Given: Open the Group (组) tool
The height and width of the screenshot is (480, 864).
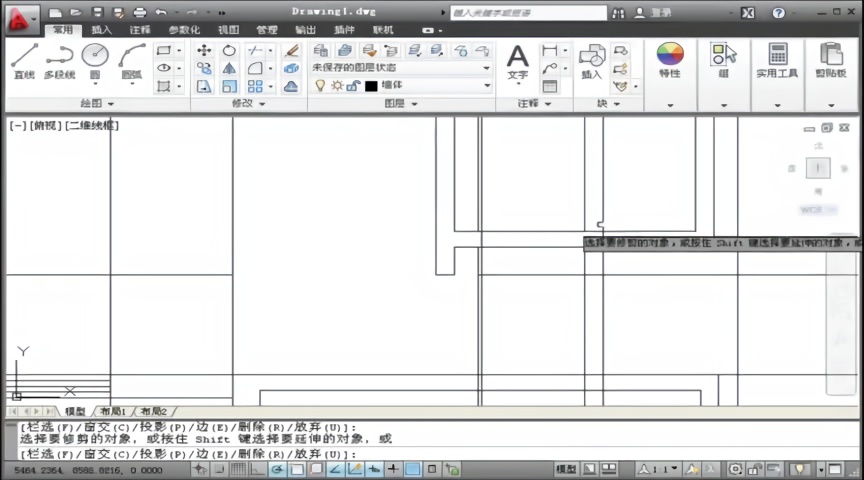Looking at the screenshot, I should (723, 60).
